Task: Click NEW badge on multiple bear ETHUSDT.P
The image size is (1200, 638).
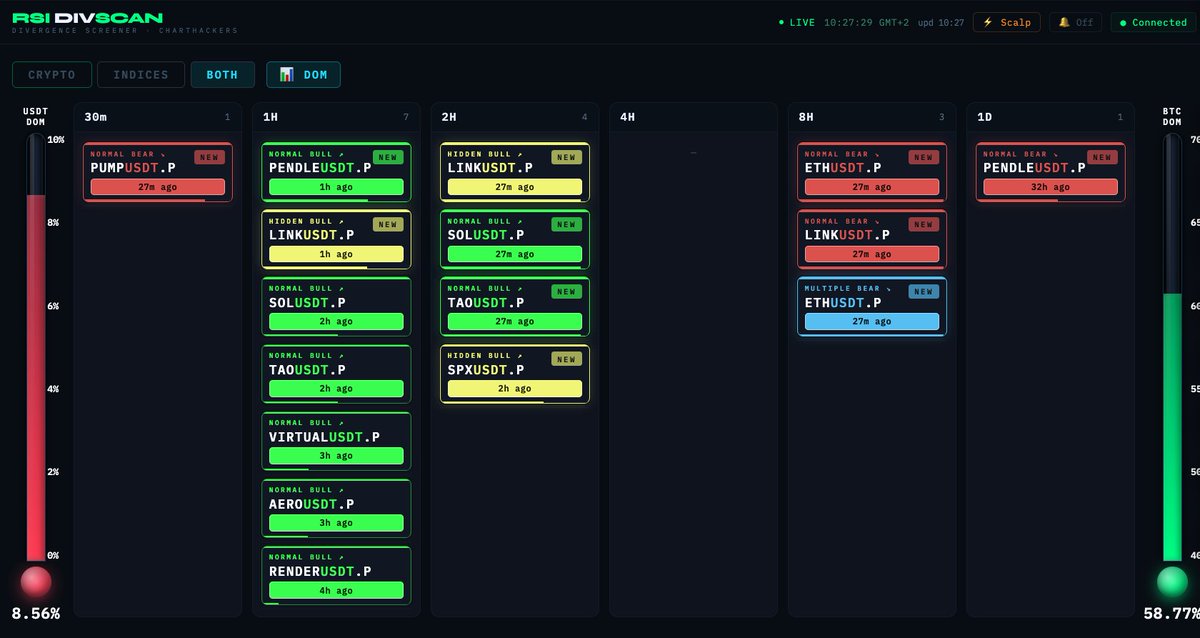Action: pyautogui.click(x=924, y=292)
